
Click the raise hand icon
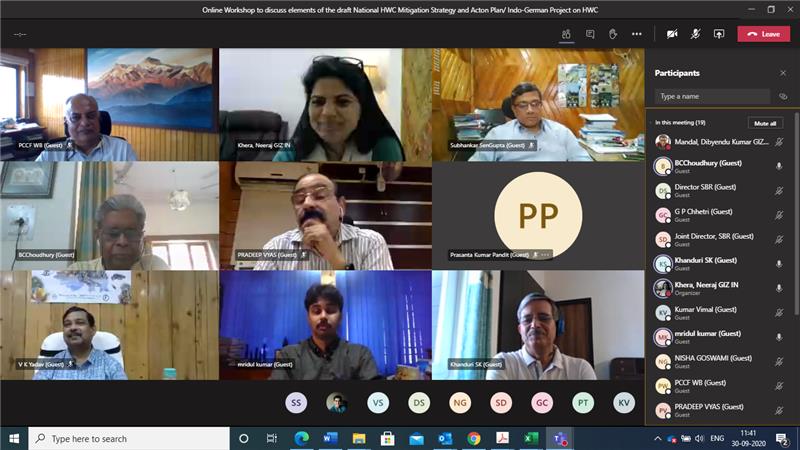613,34
